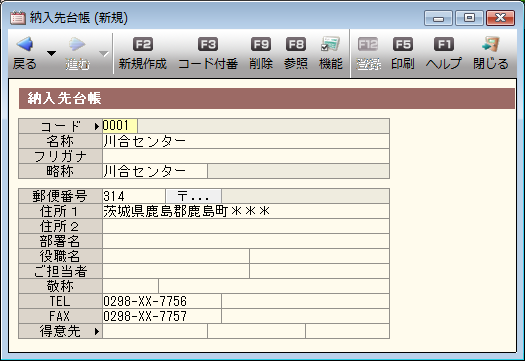Click the TEL row label

click(x=60, y=301)
